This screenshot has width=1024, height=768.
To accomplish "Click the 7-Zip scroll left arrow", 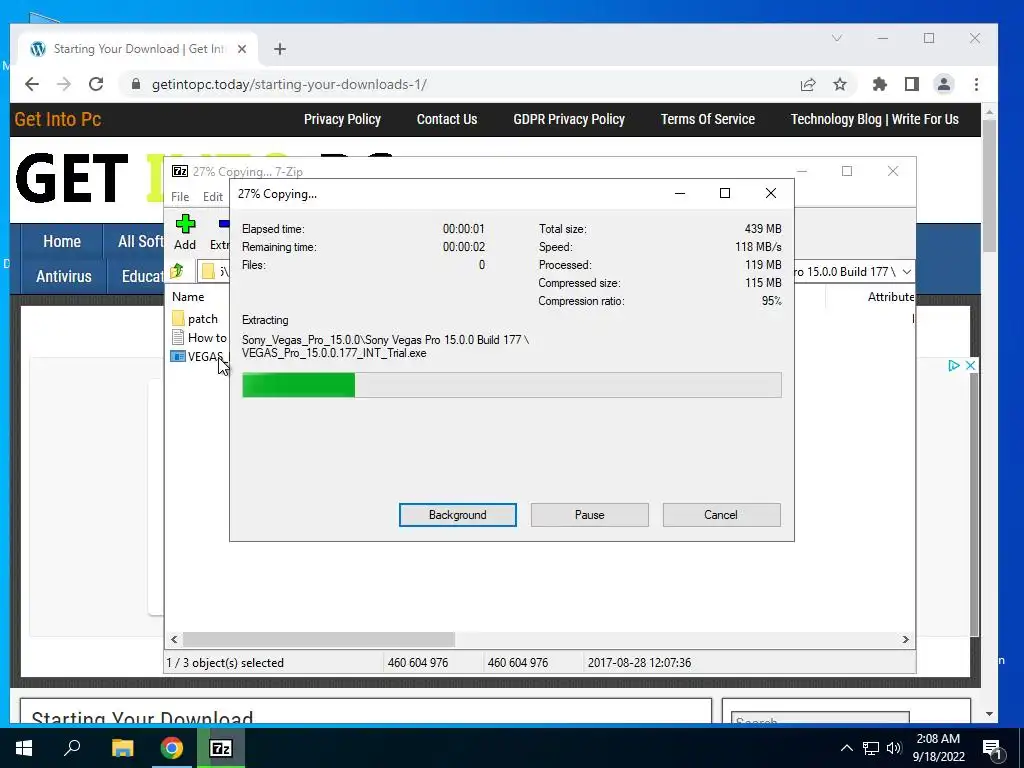I will [174, 639].
